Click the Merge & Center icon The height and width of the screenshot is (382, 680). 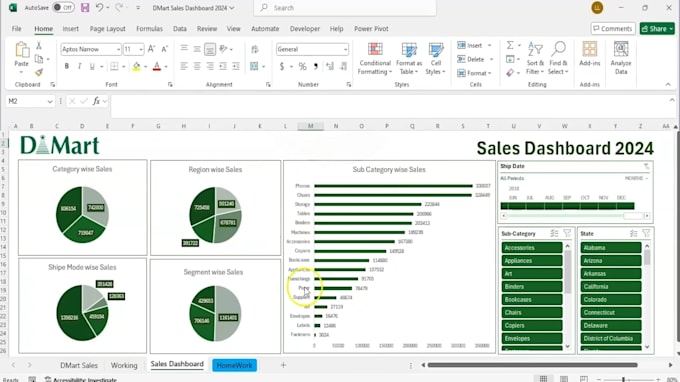coord(254,66)
